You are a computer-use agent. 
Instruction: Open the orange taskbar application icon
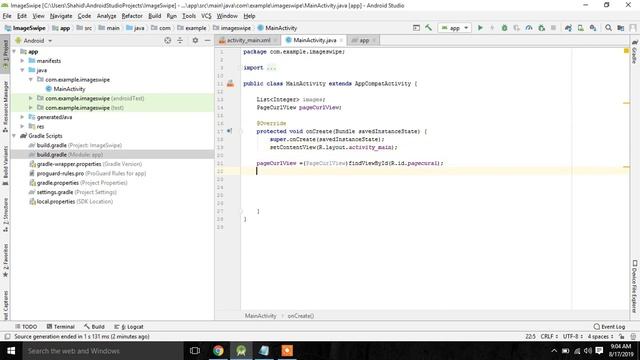(x=287, y=351)
